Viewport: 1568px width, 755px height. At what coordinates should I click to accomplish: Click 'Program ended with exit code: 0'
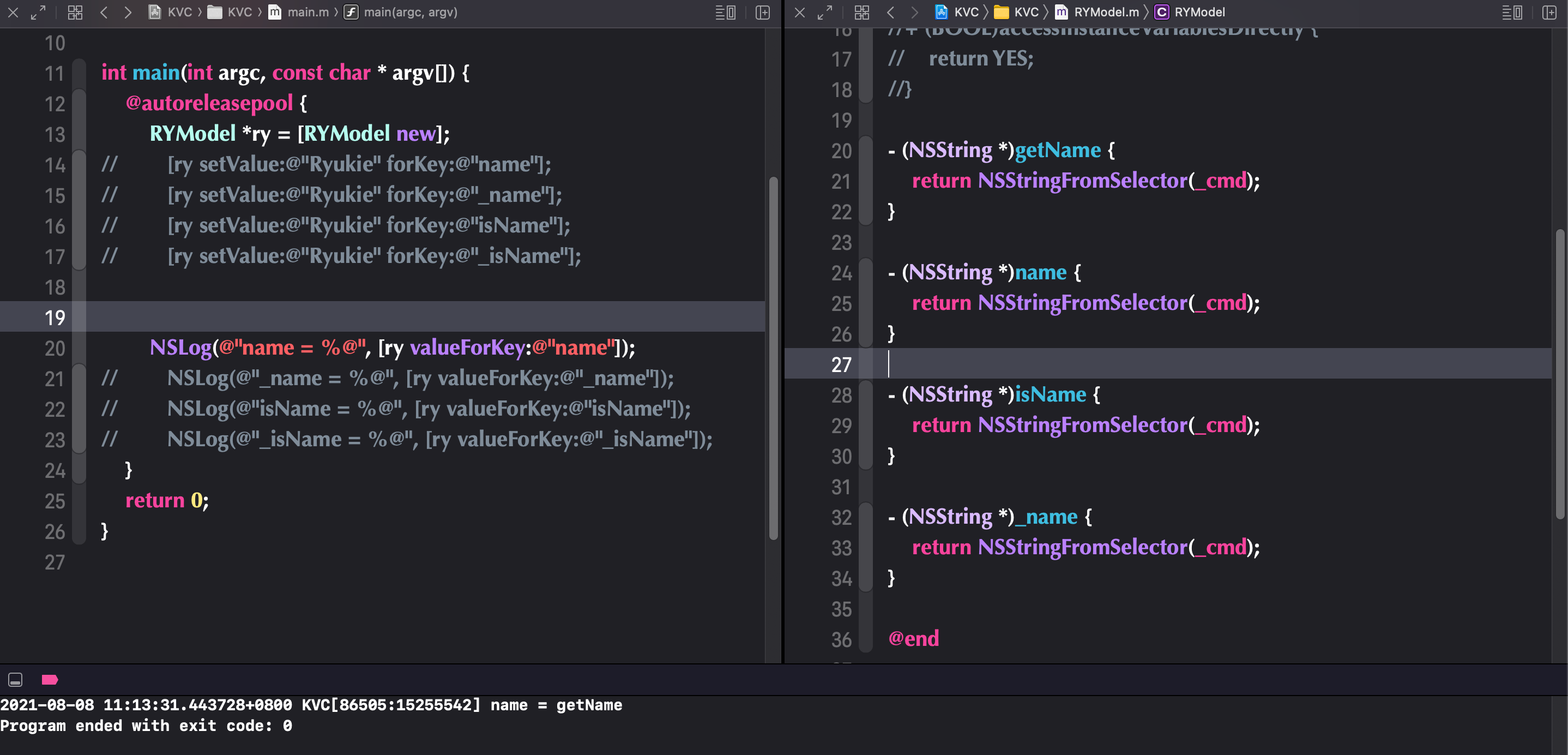pos(146,726)
